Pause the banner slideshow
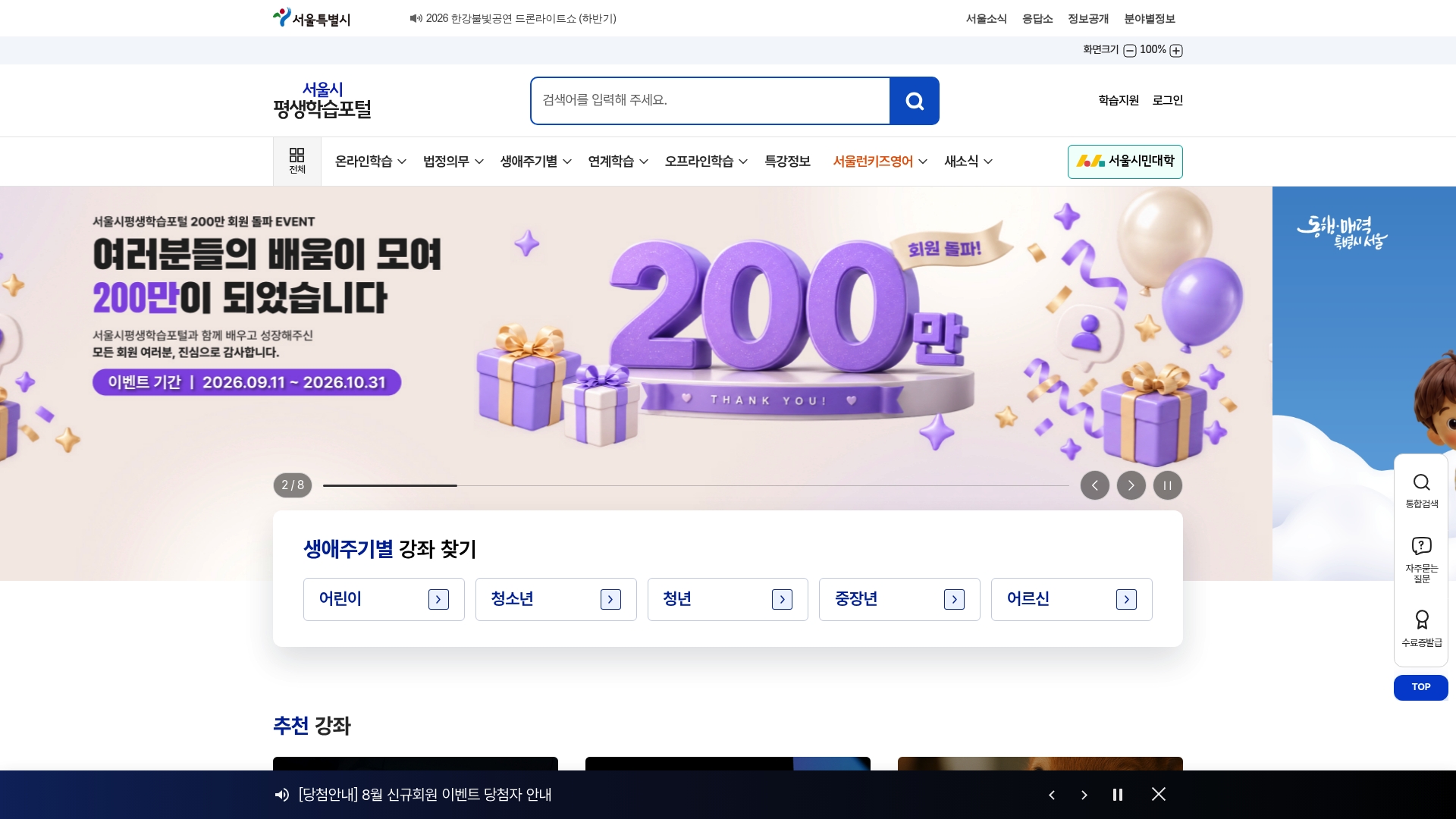Viewport: 1456px width, 819px height. (x=1168, y=485)
